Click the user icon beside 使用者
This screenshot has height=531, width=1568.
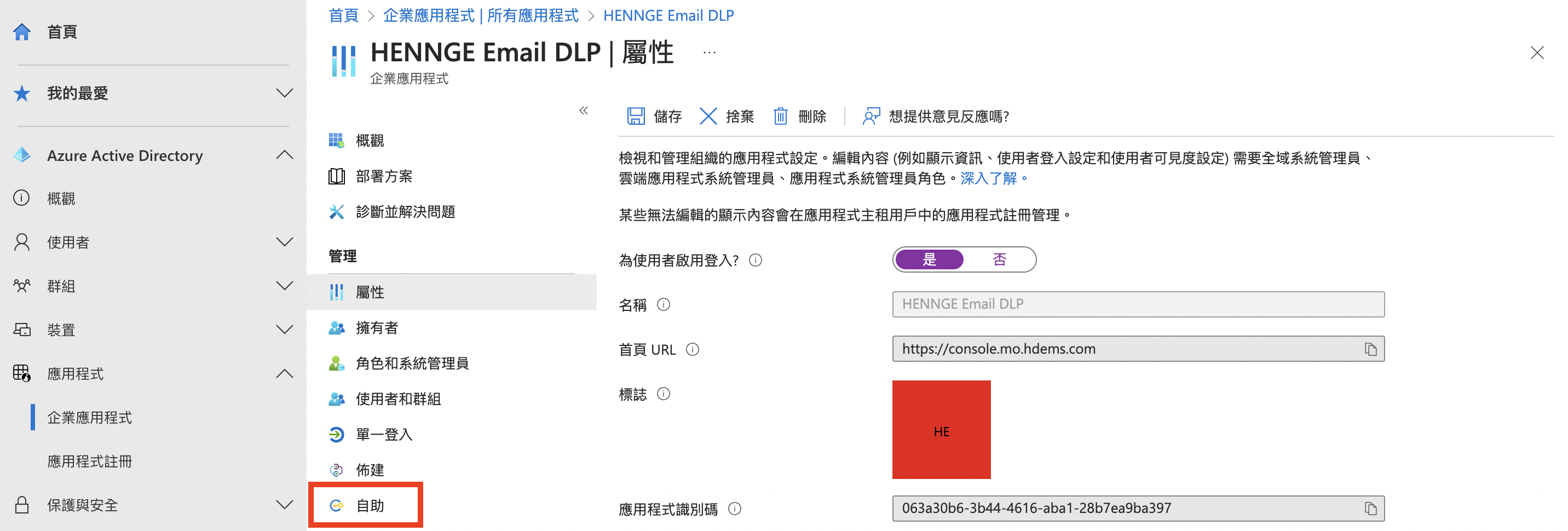[22, 242]
